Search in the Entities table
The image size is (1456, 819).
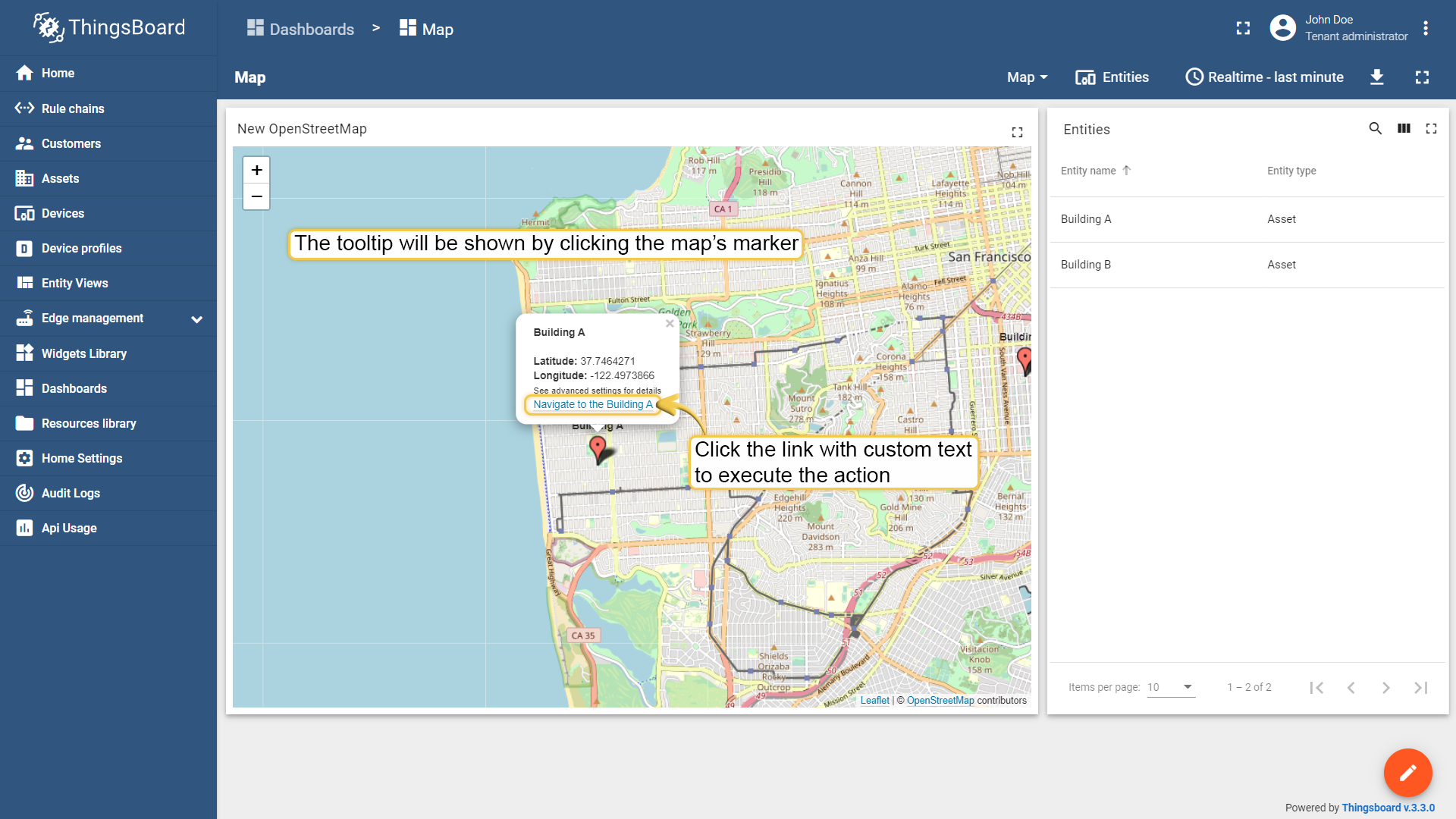coord(1375,129)
